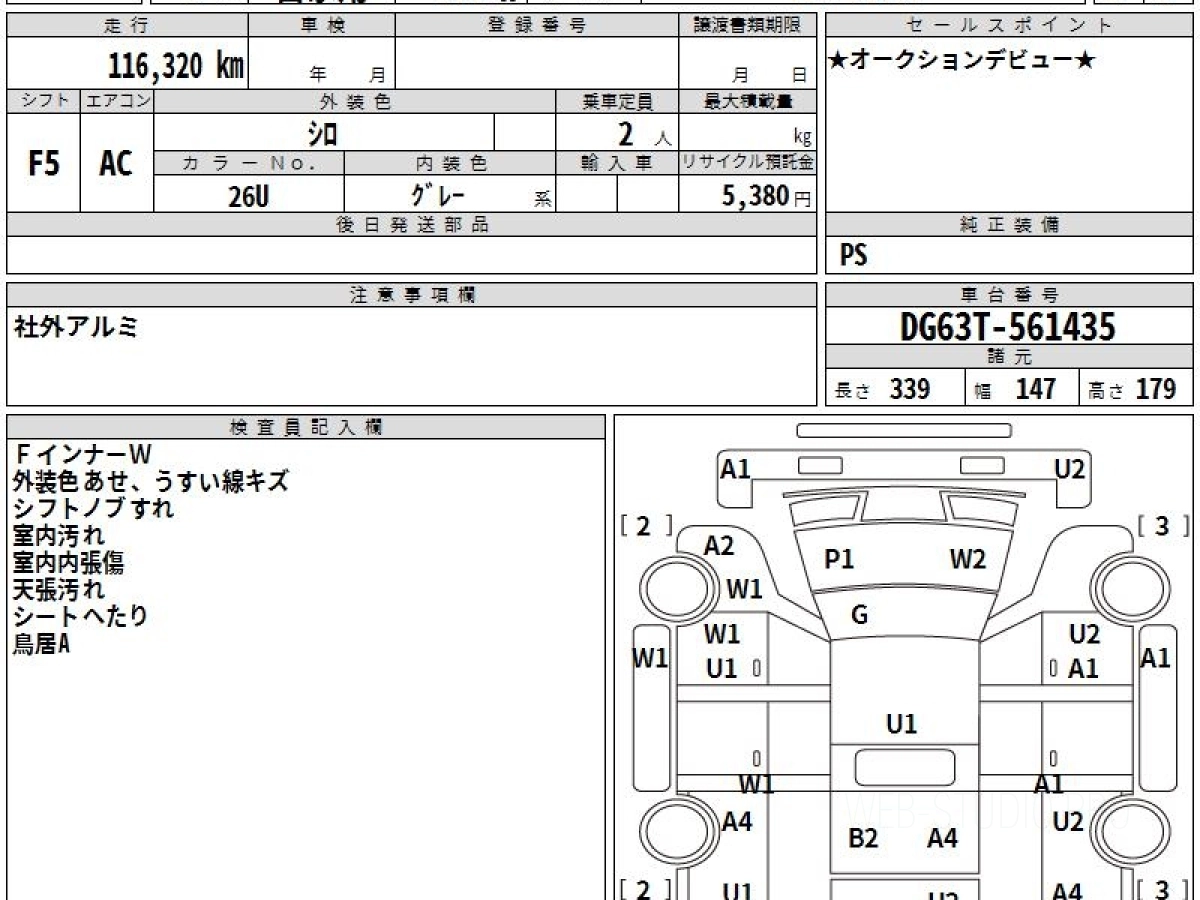Click the B2 mark on the cargo bed
Screen dimensions: 1200x900
coord(863,839)
